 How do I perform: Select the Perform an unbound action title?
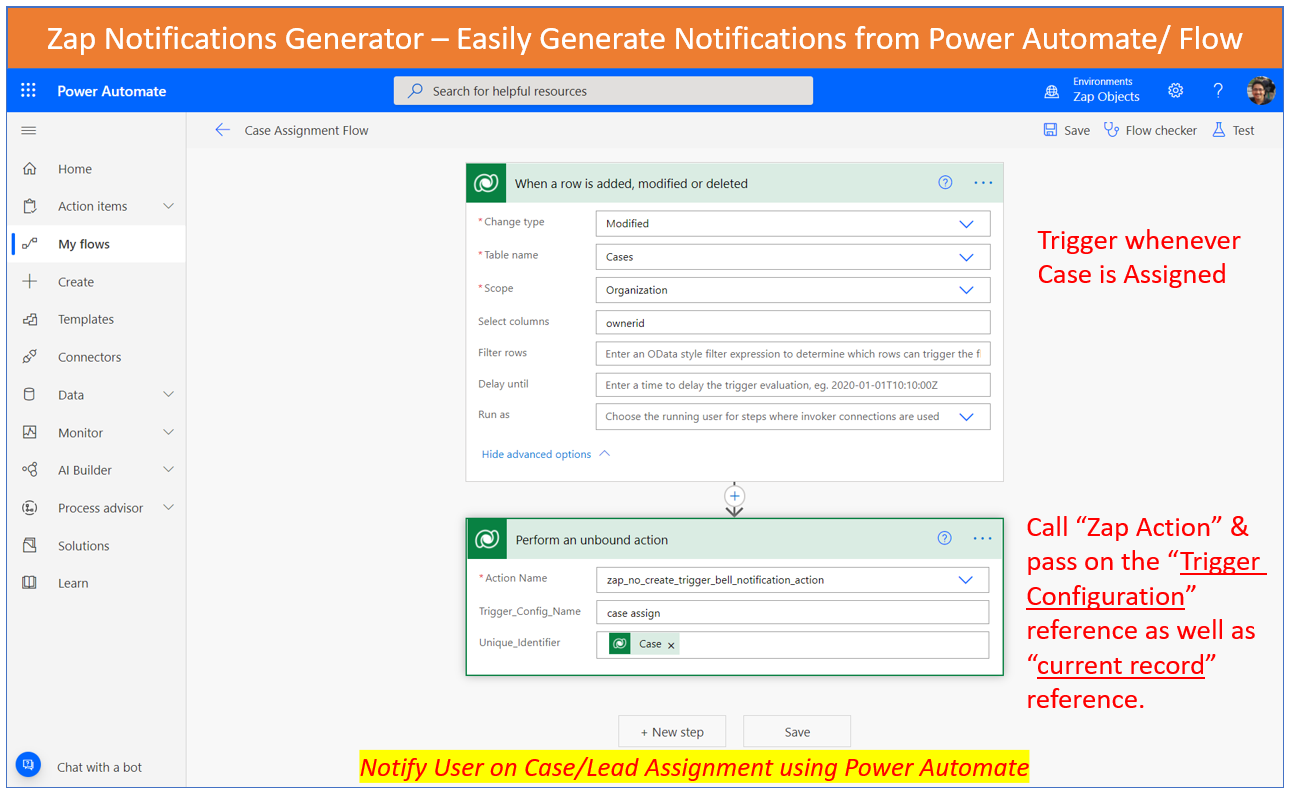pyautogui.click(x=592, y=540)
